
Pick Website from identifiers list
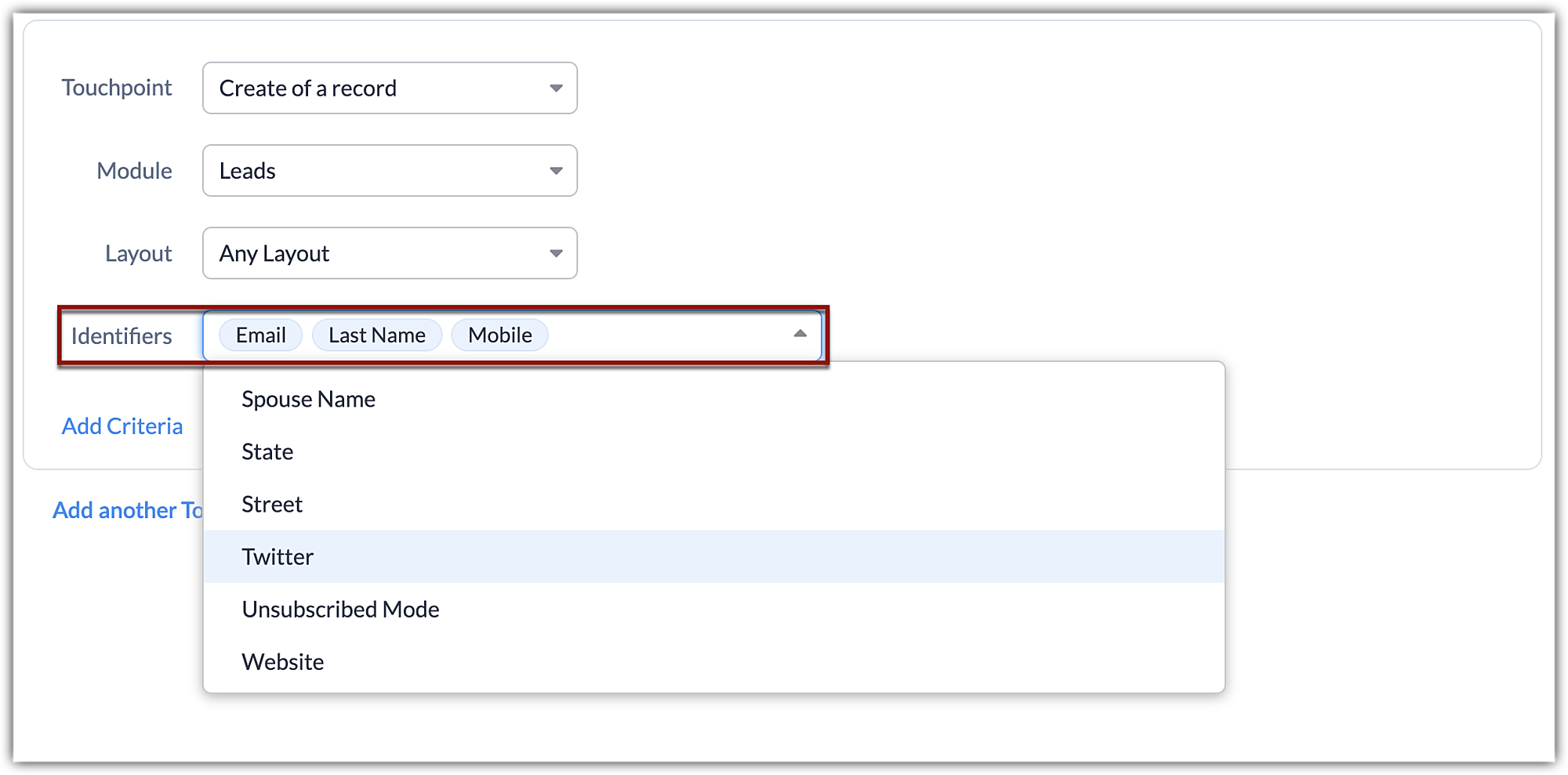713,662
